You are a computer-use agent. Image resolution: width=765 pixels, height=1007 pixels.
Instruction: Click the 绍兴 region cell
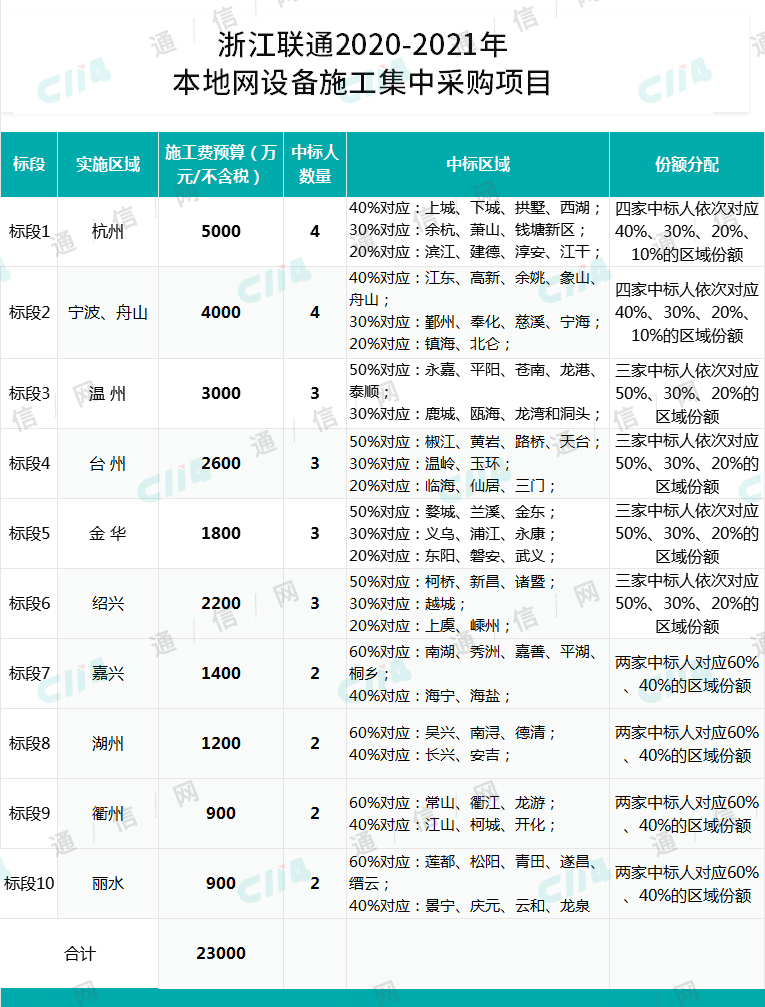[108, 603]
